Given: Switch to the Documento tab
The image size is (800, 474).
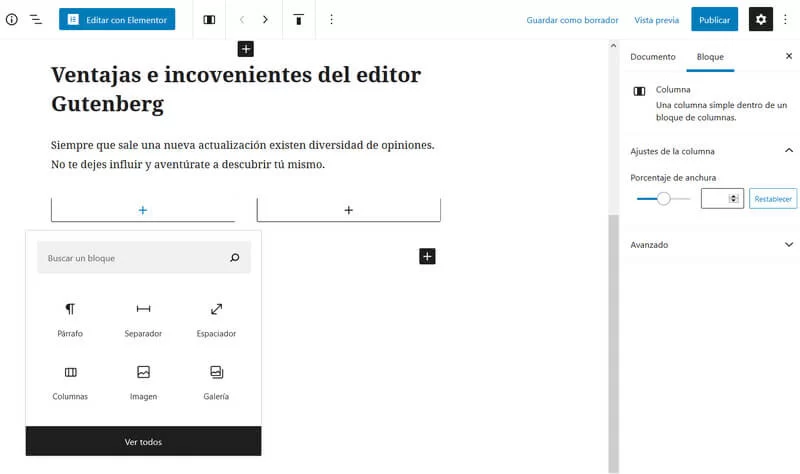Looking at the screenshot, I should (653, 57).
